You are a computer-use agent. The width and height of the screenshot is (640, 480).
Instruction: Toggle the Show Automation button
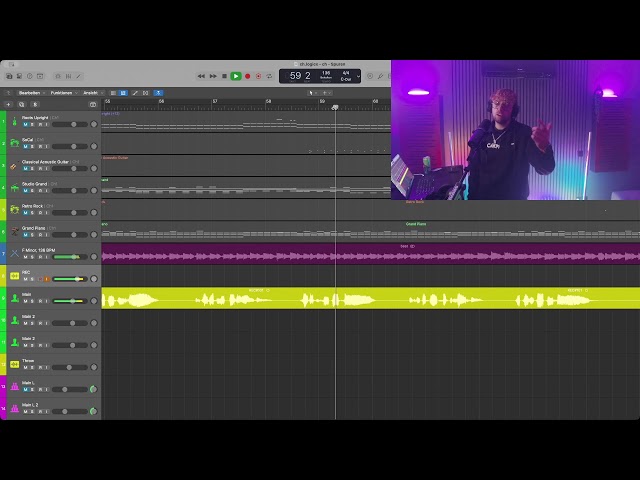(135, 93)
